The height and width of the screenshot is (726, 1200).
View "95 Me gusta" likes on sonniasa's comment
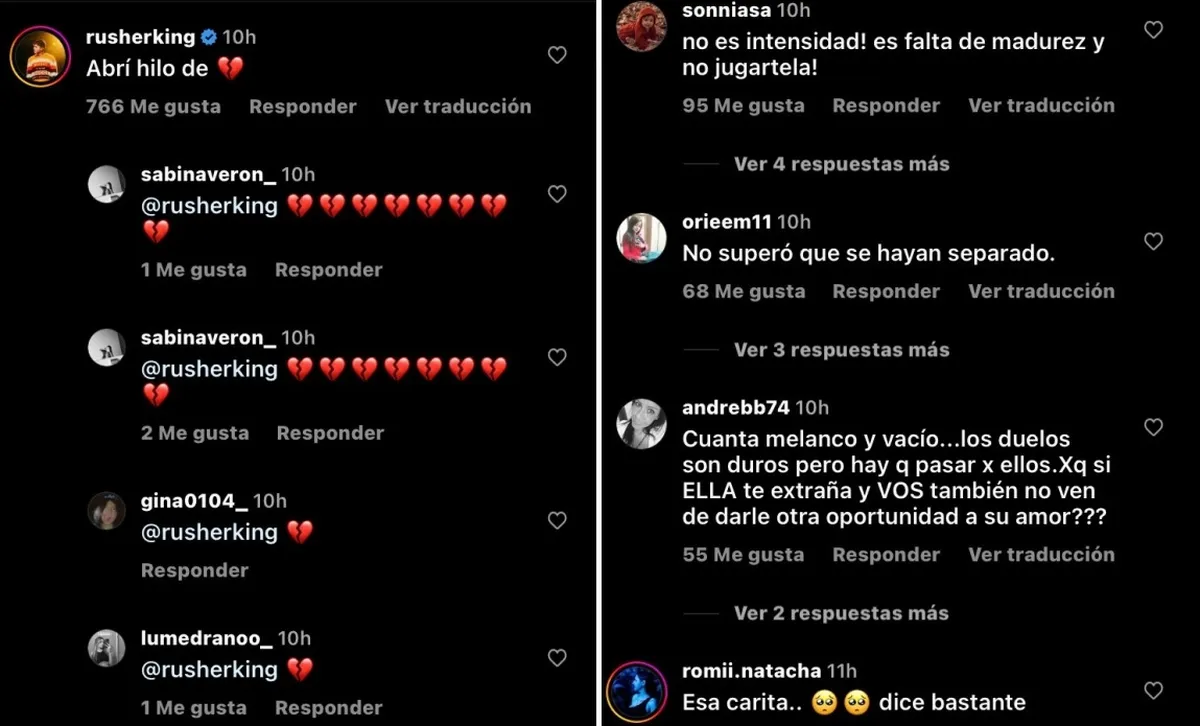click(743, 105)
